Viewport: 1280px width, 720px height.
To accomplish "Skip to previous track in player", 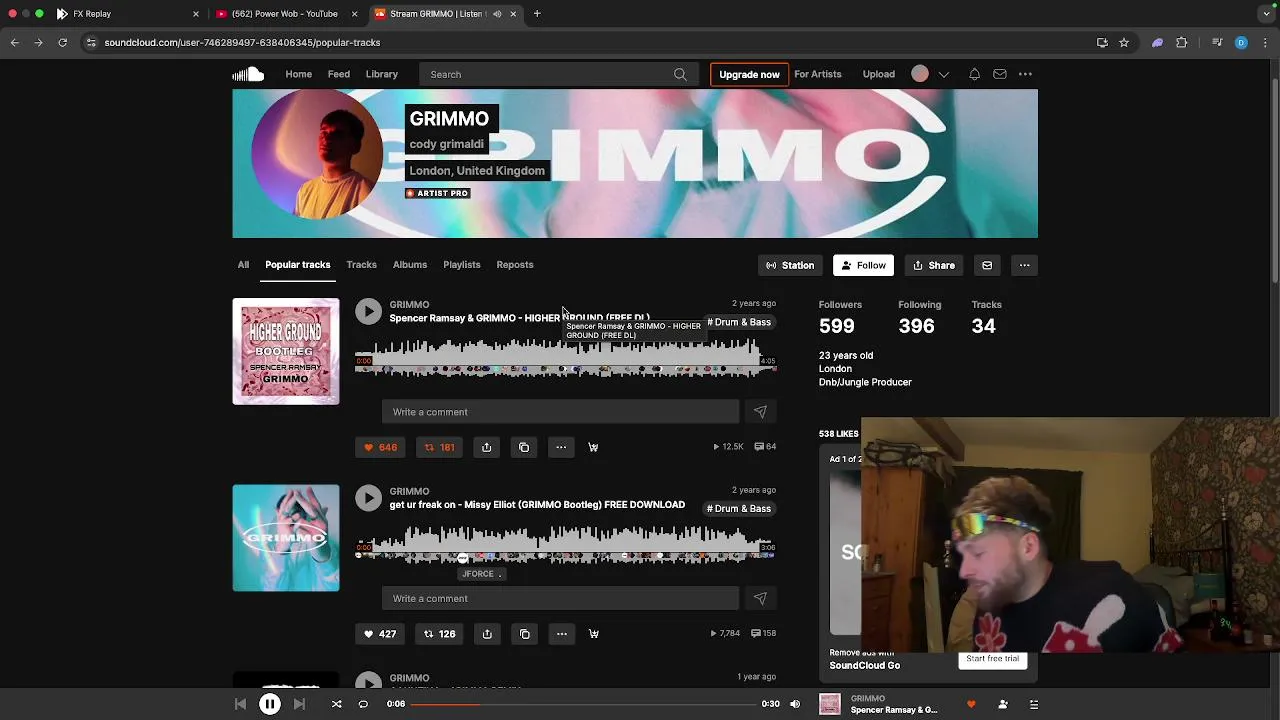I will click(x=240, y=704).
